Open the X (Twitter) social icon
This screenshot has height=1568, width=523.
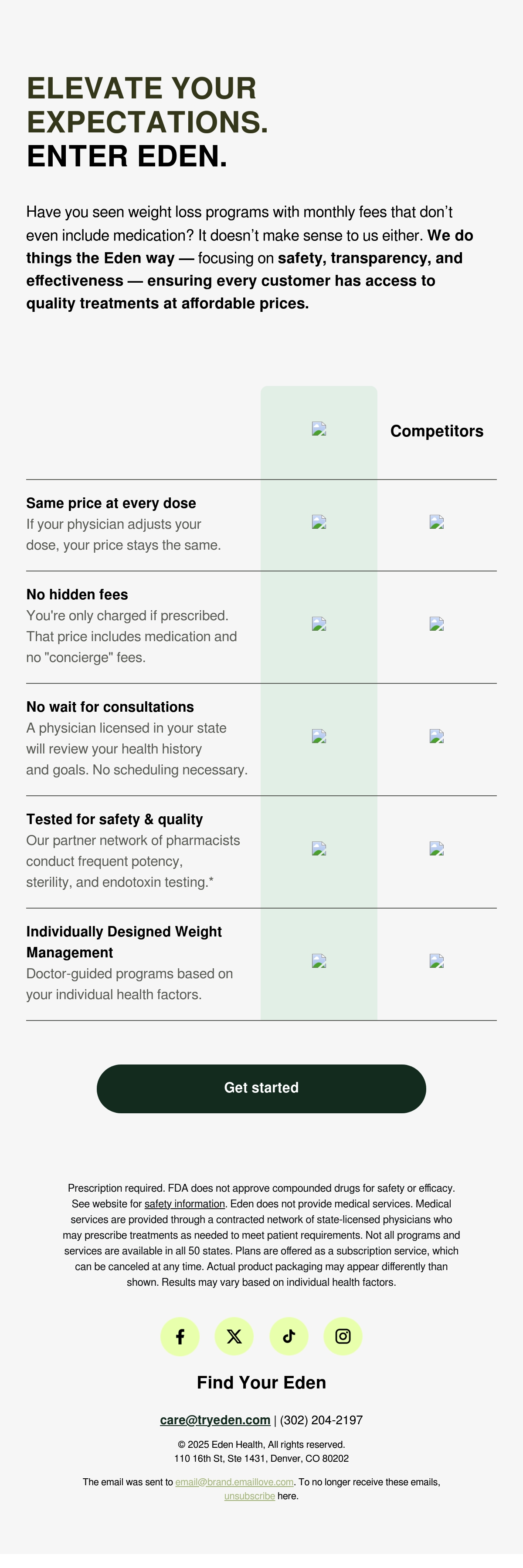(234, 1336)
